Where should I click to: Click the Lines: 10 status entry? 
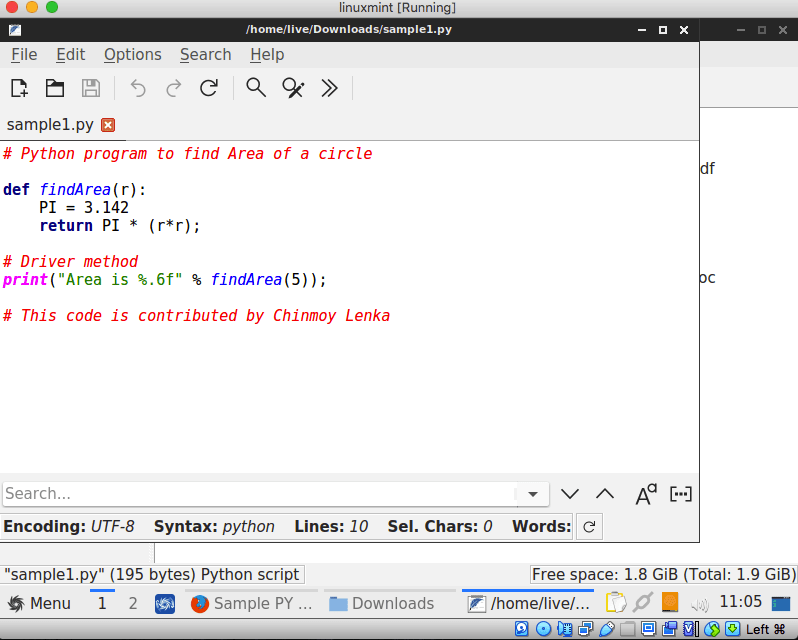(x=331, y=526)
